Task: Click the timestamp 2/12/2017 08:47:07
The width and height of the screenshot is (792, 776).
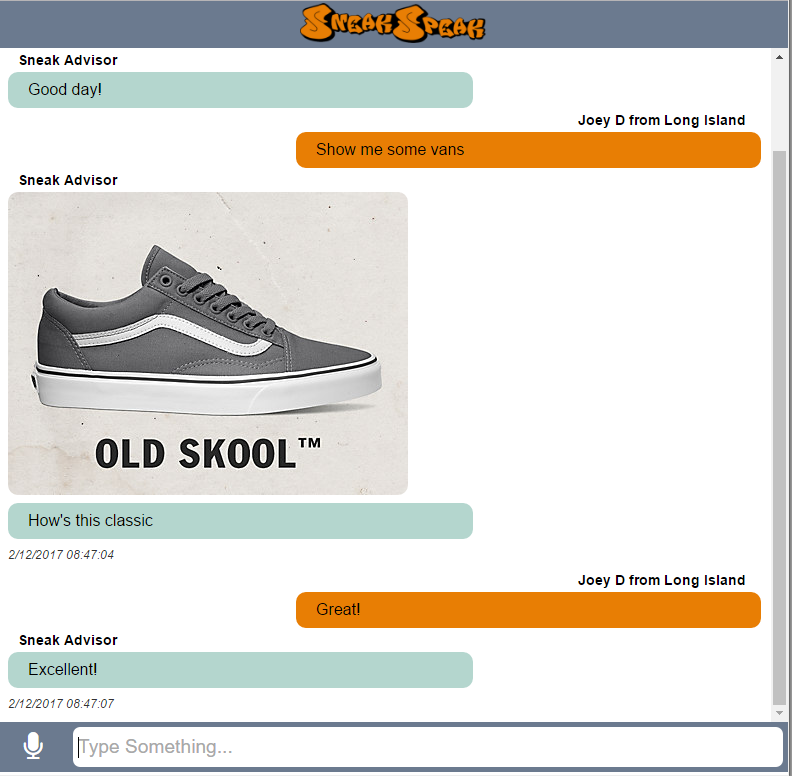Action: click(61, 704)
